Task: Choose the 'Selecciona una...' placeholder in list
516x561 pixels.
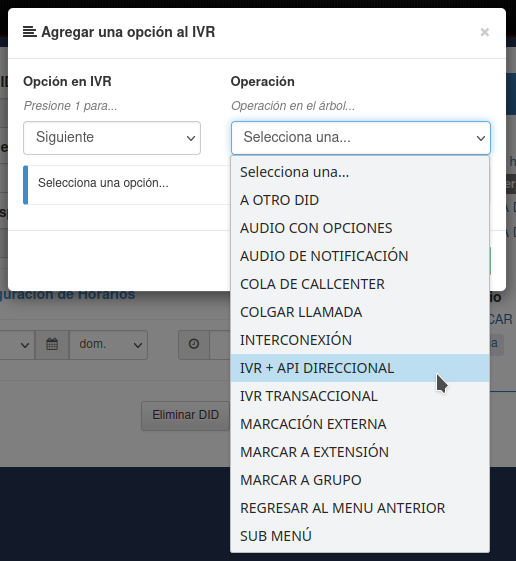Action: tap(360, 172)
